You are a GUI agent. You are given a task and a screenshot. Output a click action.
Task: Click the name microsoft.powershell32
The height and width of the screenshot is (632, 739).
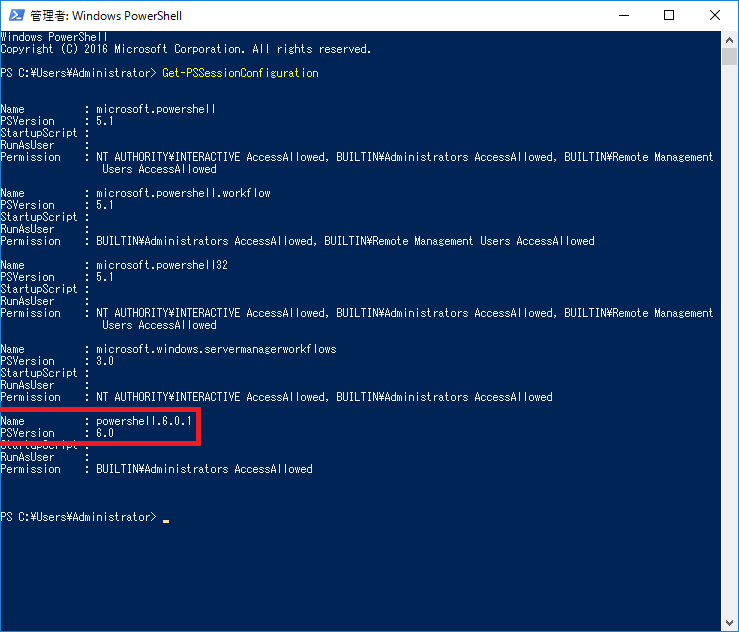tap(162, 265)
